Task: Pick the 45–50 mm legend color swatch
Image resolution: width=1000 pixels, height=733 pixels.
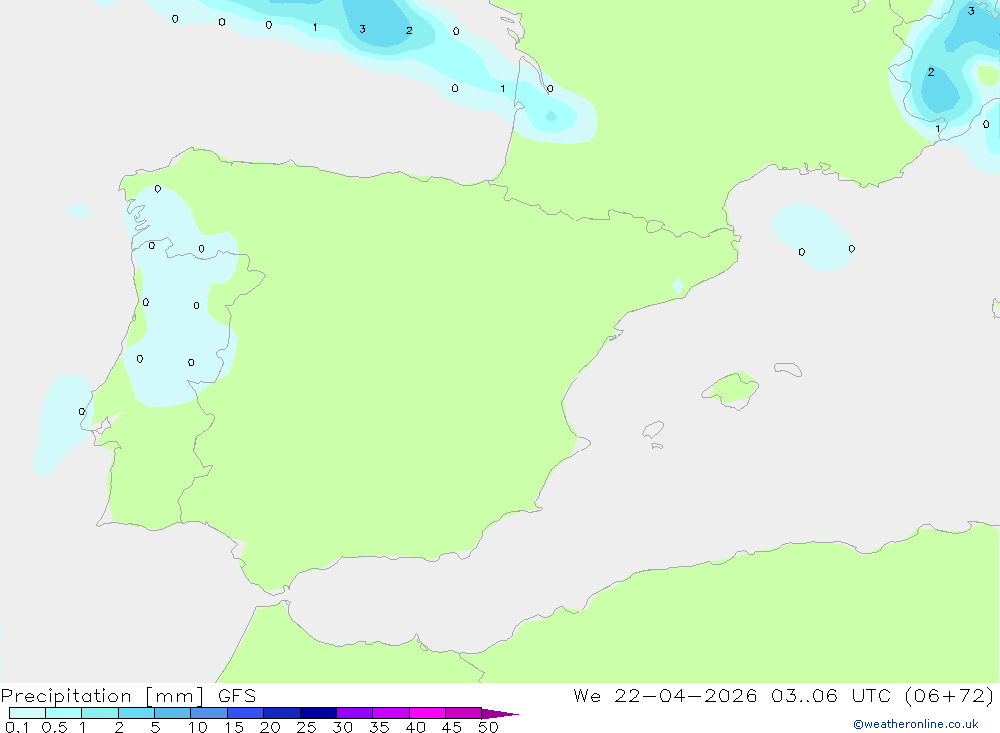Action: 463,713
